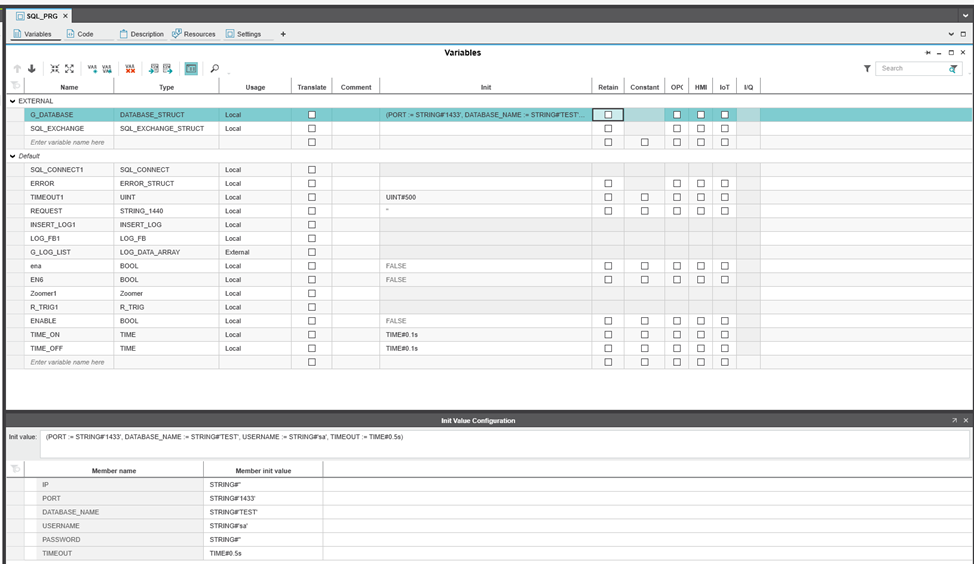
Task: Tick the Constant checkbox for ENABLE row
Action: 644,321
